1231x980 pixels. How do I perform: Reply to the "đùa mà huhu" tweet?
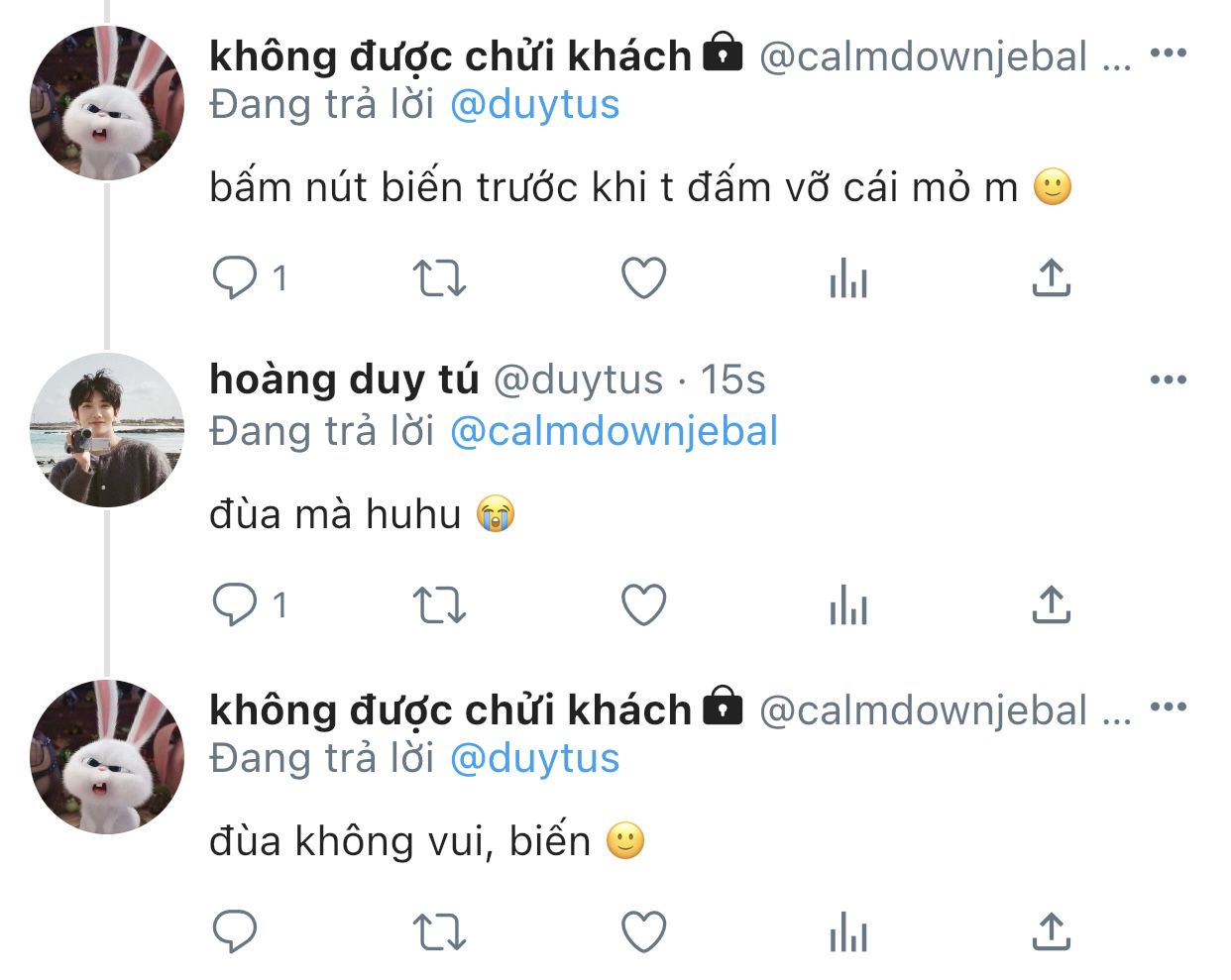coord(235,604)
